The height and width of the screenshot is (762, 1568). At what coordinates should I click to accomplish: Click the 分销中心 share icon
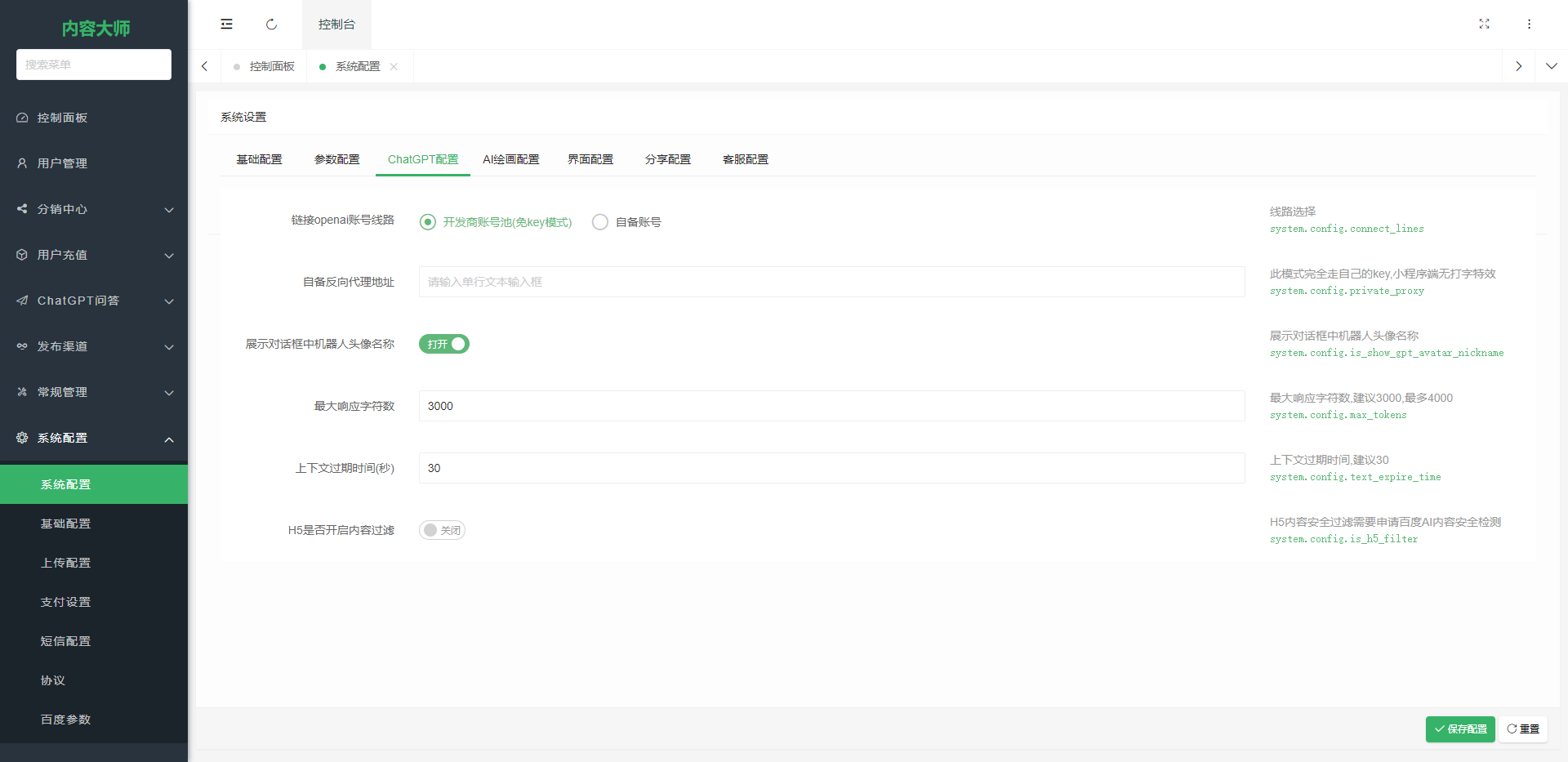coord(22,209)
